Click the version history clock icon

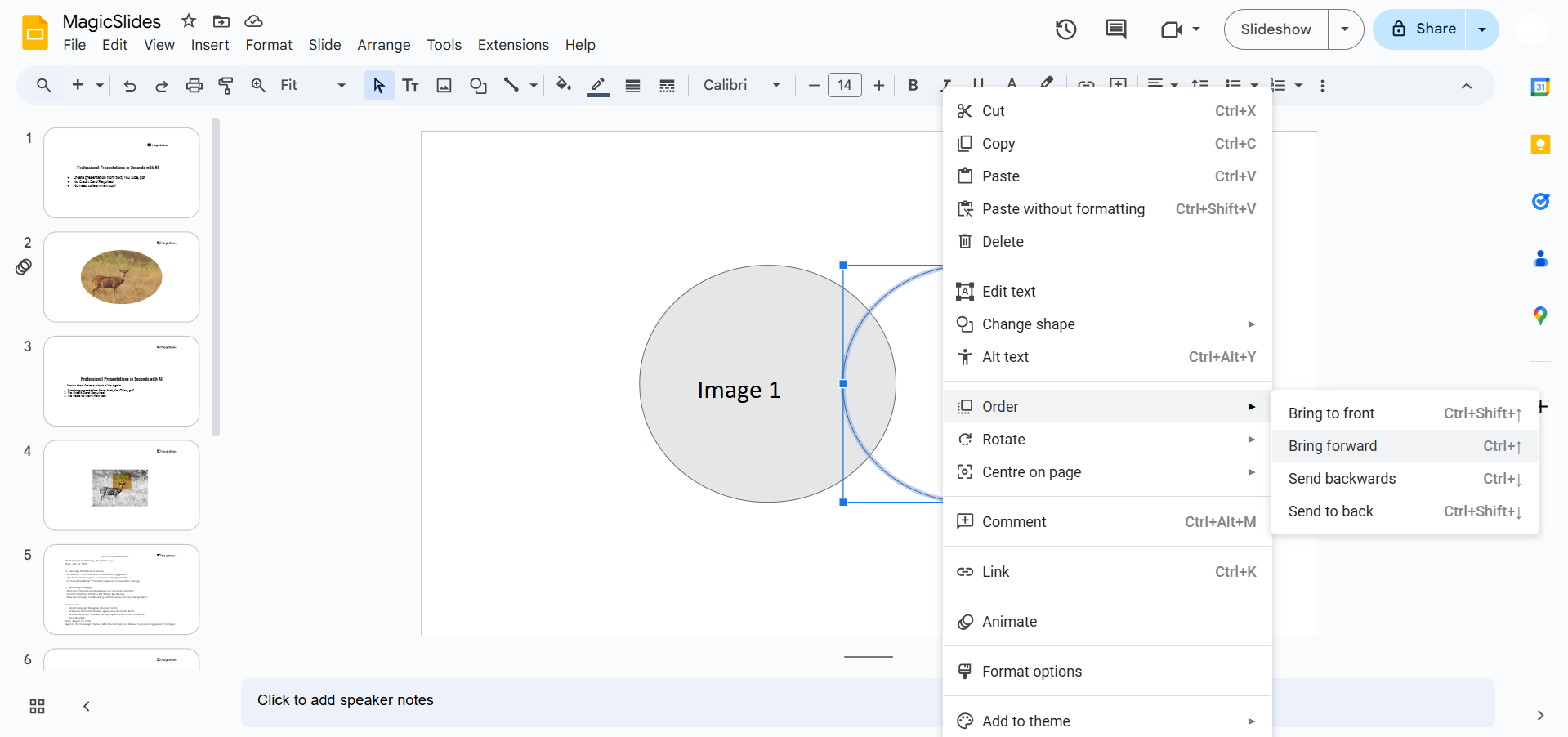1065,29
